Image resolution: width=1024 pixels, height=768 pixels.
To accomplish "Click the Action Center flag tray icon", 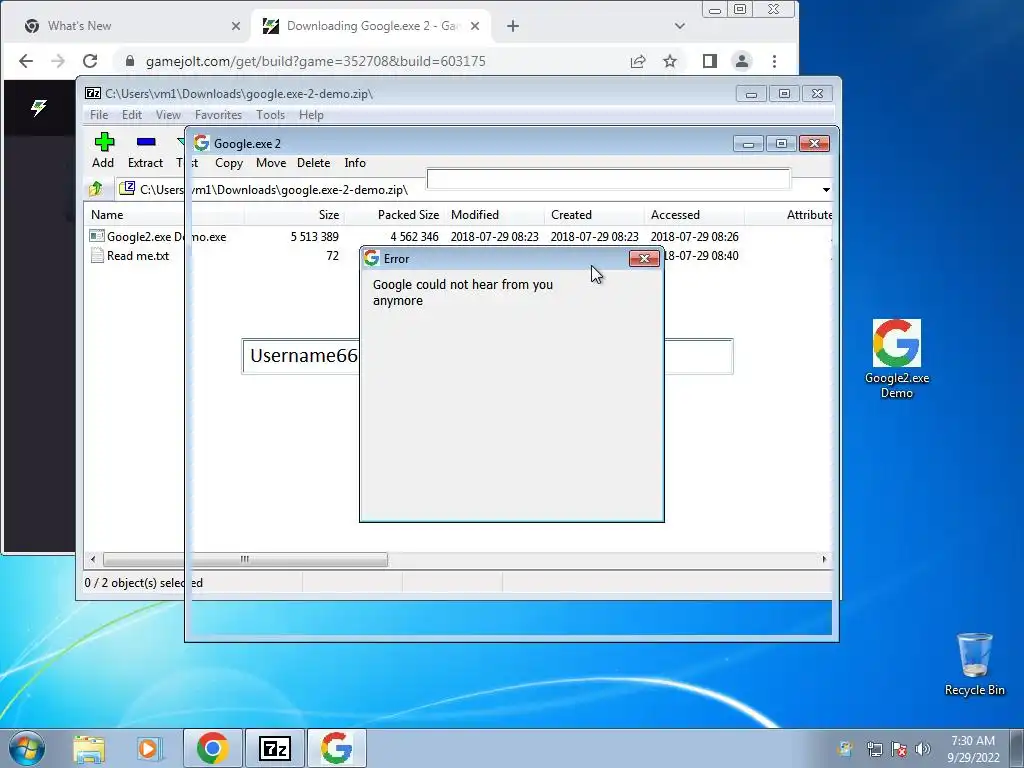I will click(899, 749).
